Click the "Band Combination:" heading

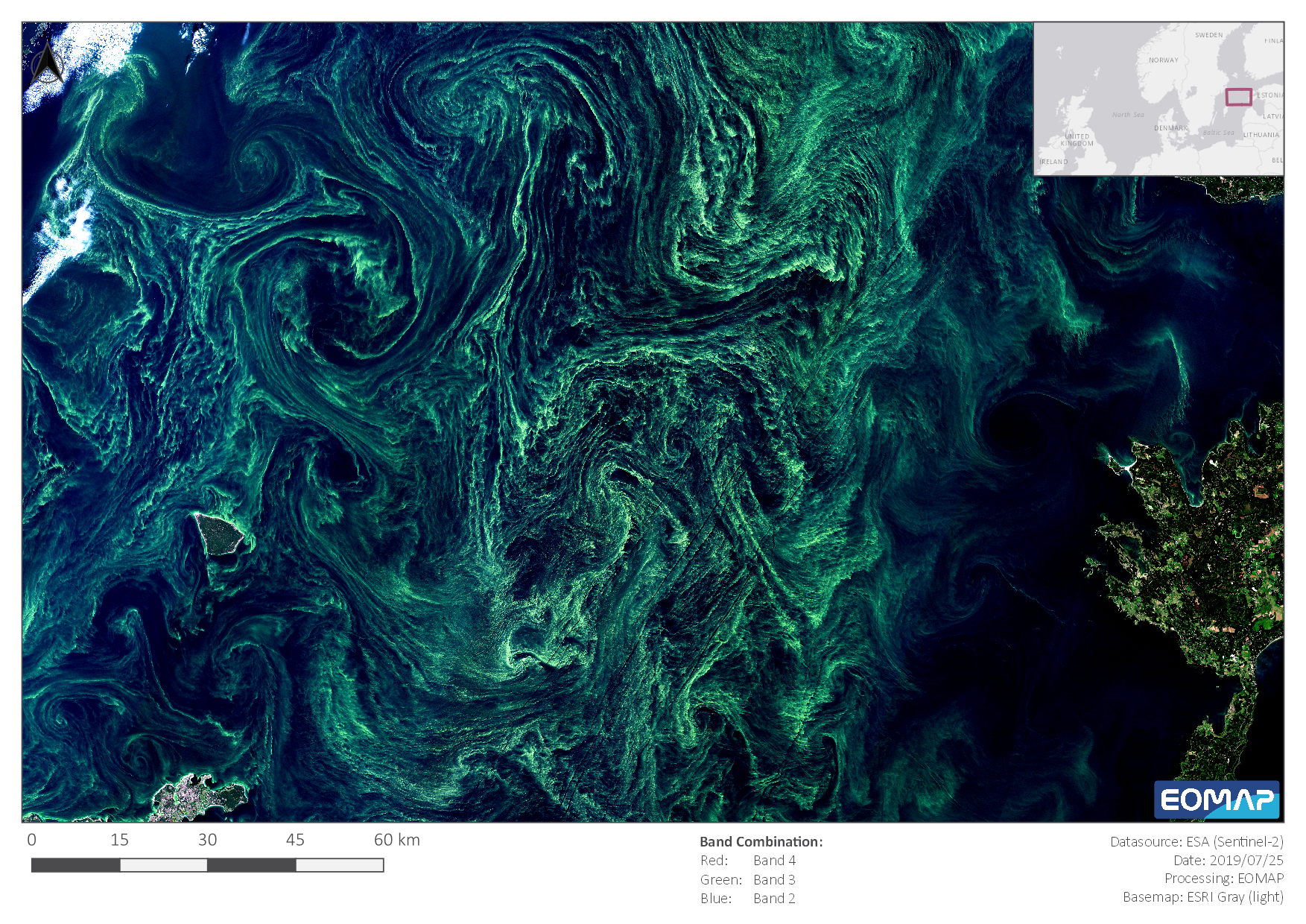click(x=761, y=841)
